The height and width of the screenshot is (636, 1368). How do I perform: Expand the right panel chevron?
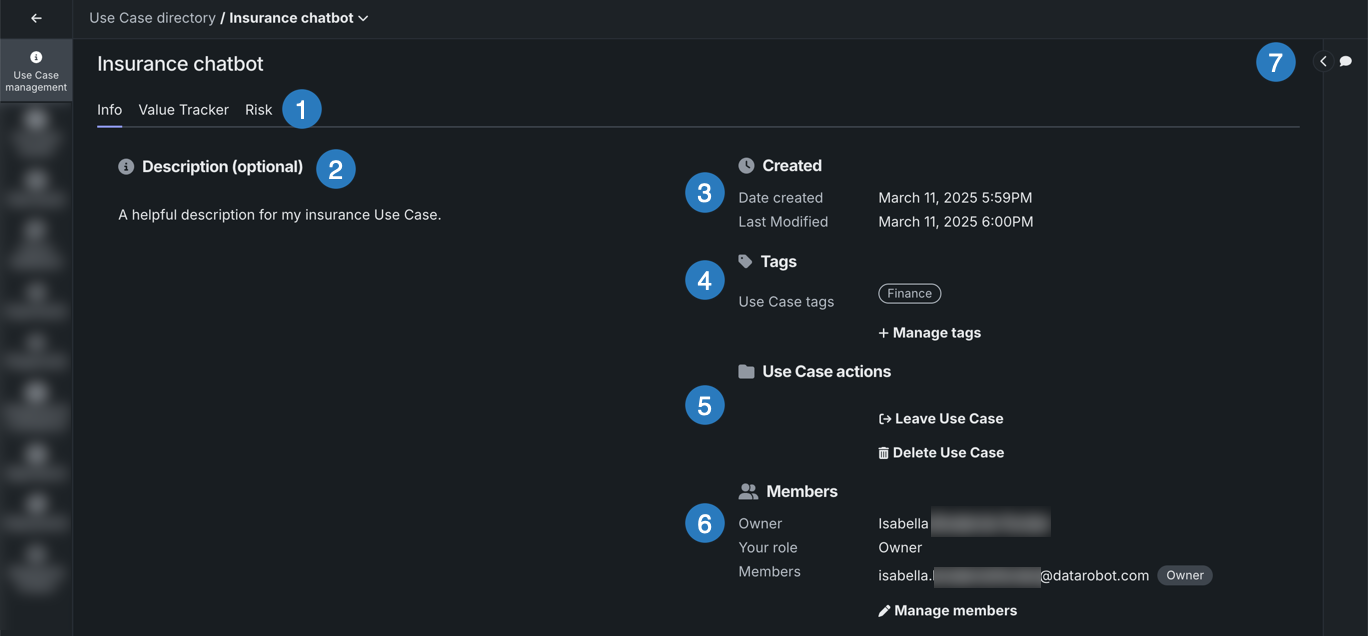[1323, 62]
